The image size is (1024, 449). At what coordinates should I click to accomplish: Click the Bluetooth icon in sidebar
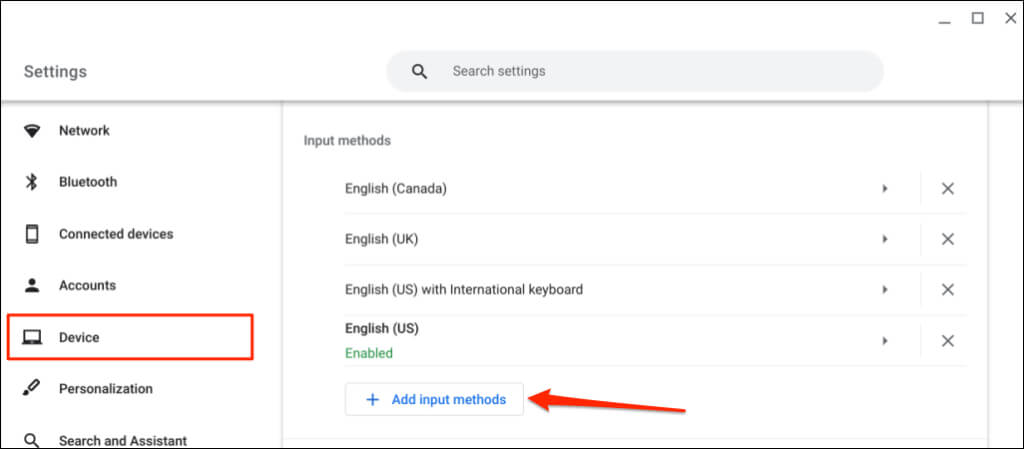point(32,182)
